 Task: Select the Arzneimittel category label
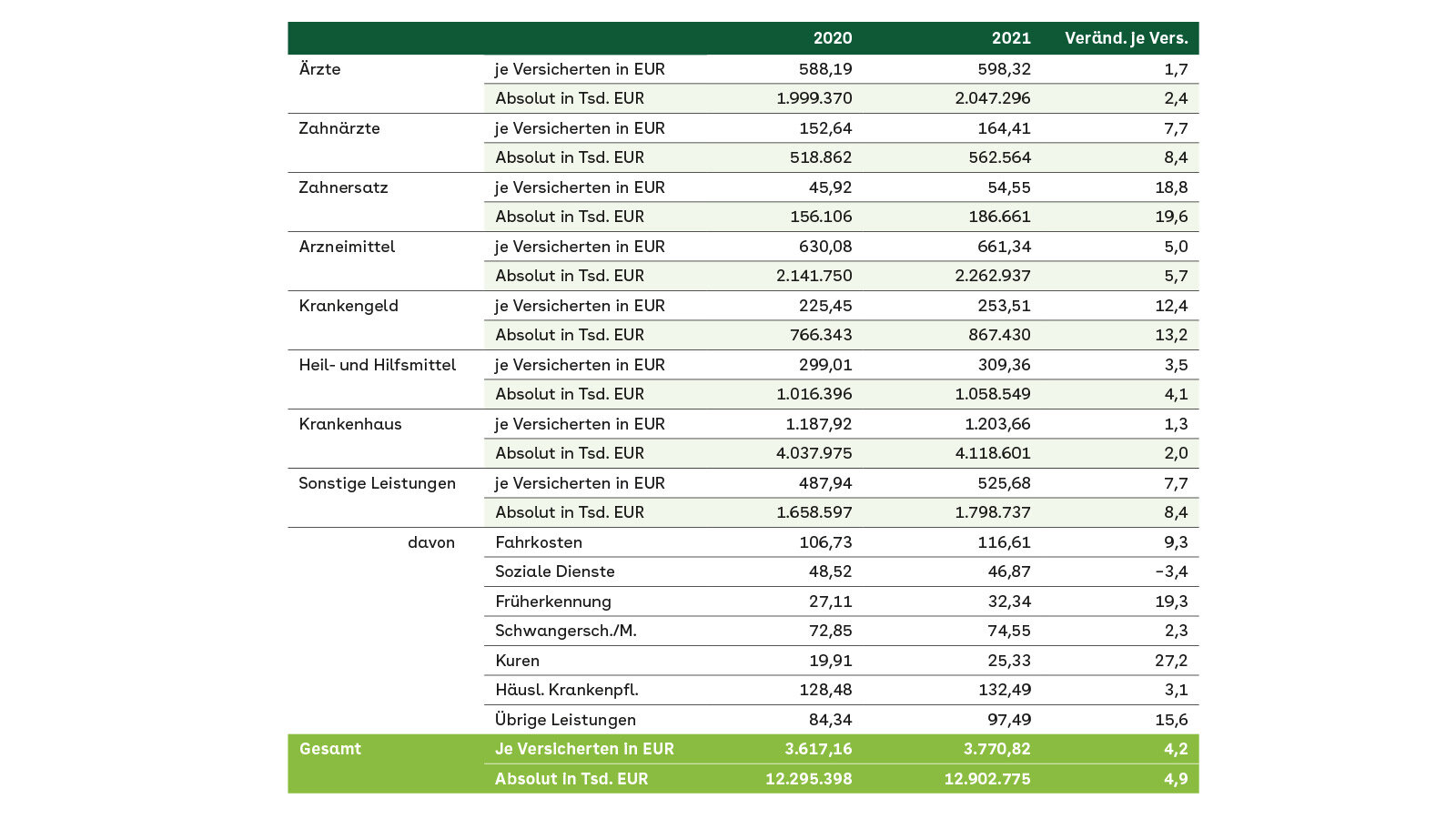(x=347, y=247)
